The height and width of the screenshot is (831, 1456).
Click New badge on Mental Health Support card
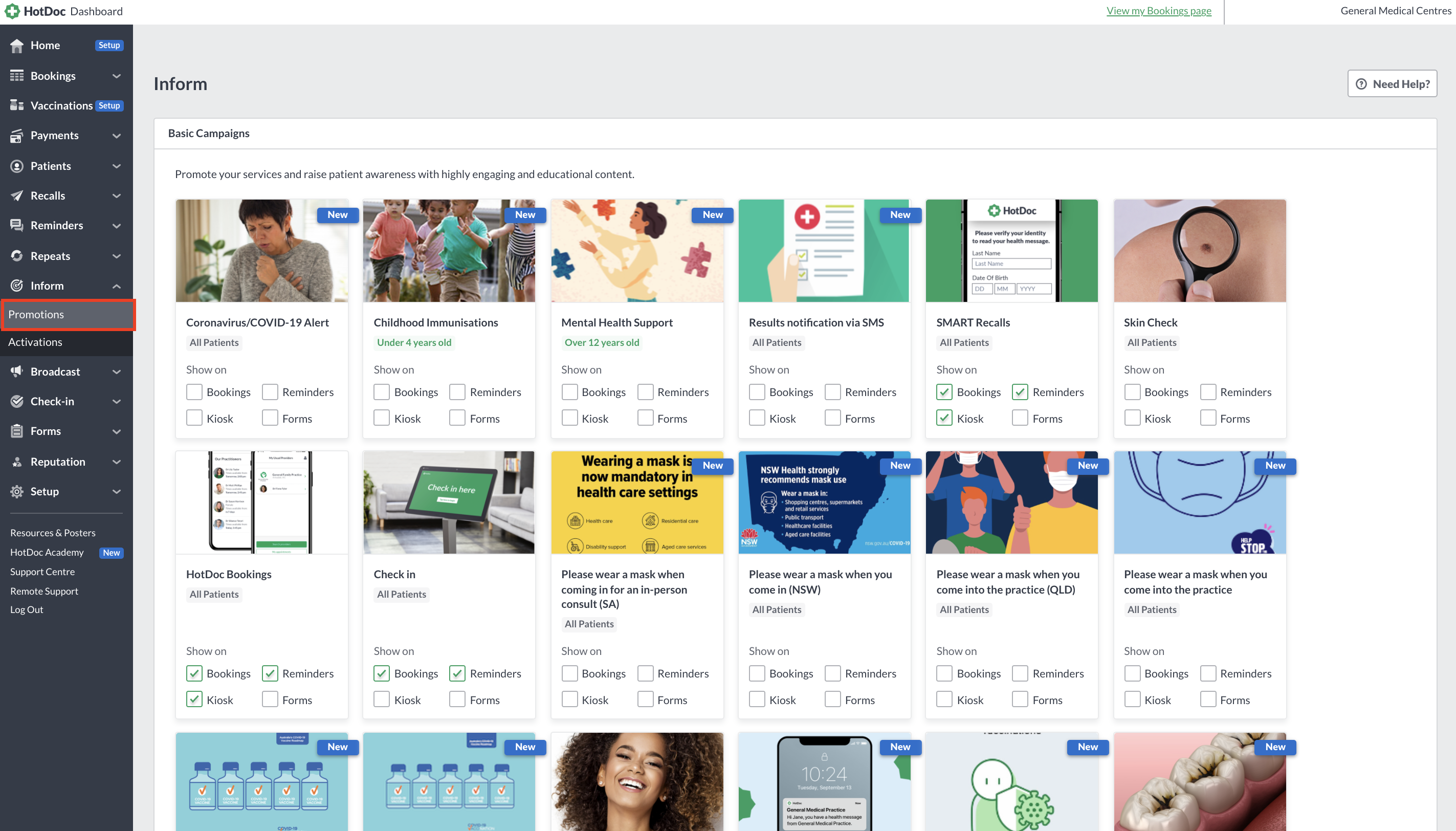(x=713, y=214)
